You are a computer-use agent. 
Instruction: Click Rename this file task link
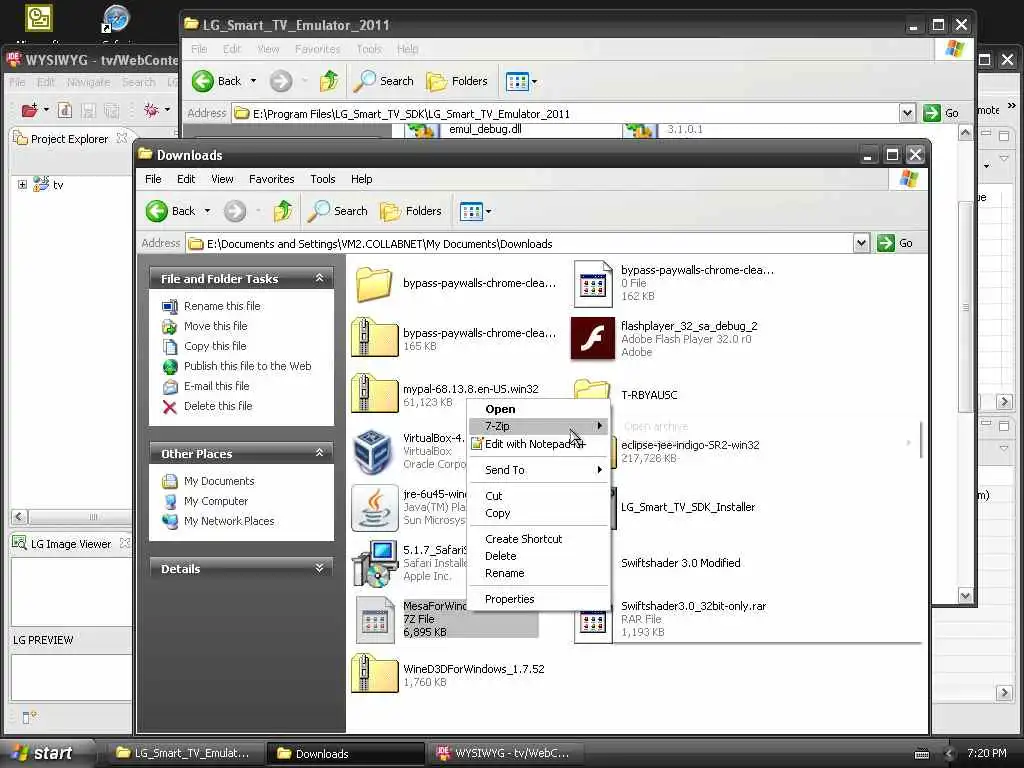click(221, 306)
